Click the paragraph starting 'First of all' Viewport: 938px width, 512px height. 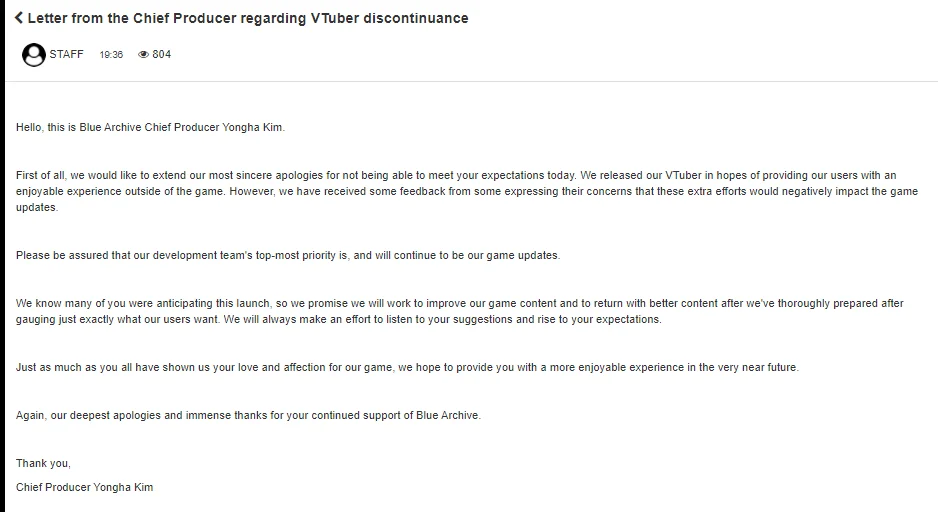click(x=467, y=191)
